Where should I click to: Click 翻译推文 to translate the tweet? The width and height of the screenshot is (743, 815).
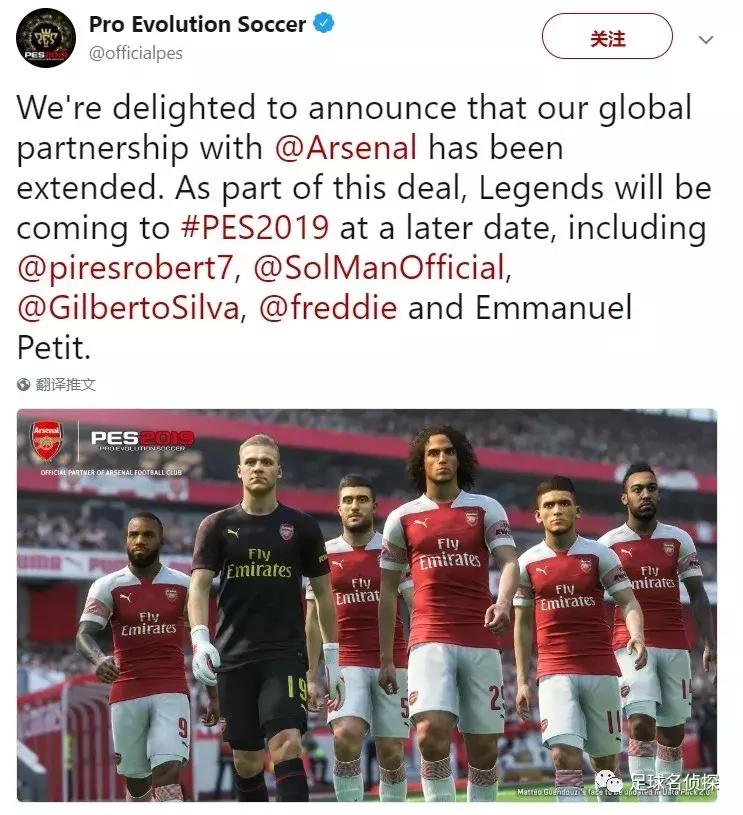66,385
